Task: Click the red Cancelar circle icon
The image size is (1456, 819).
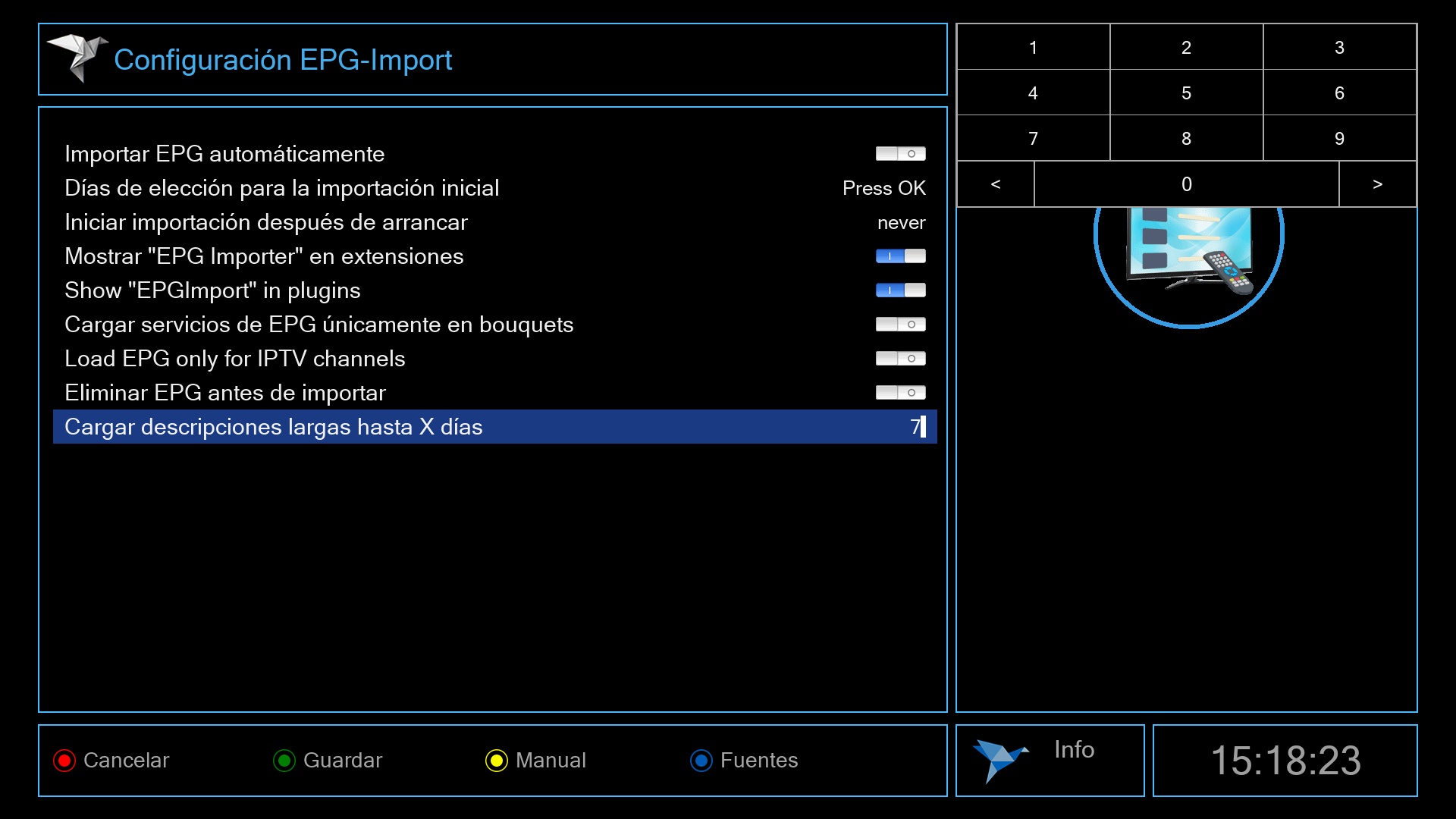Action: 64,761
